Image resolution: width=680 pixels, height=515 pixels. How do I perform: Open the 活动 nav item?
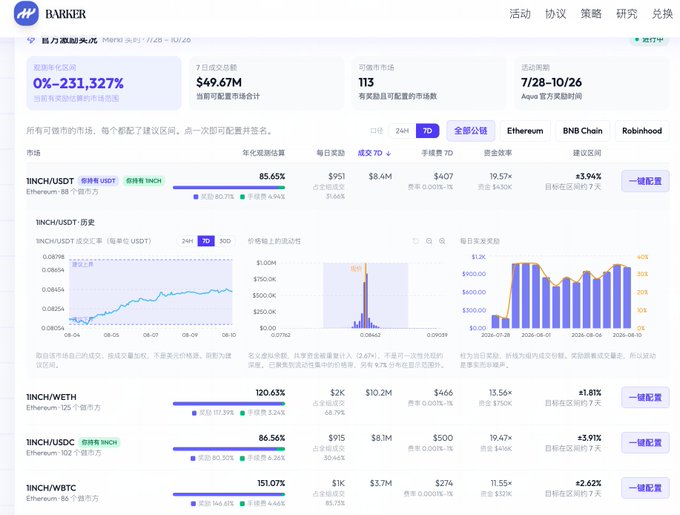pyautogui.click(x=520, y=14)
